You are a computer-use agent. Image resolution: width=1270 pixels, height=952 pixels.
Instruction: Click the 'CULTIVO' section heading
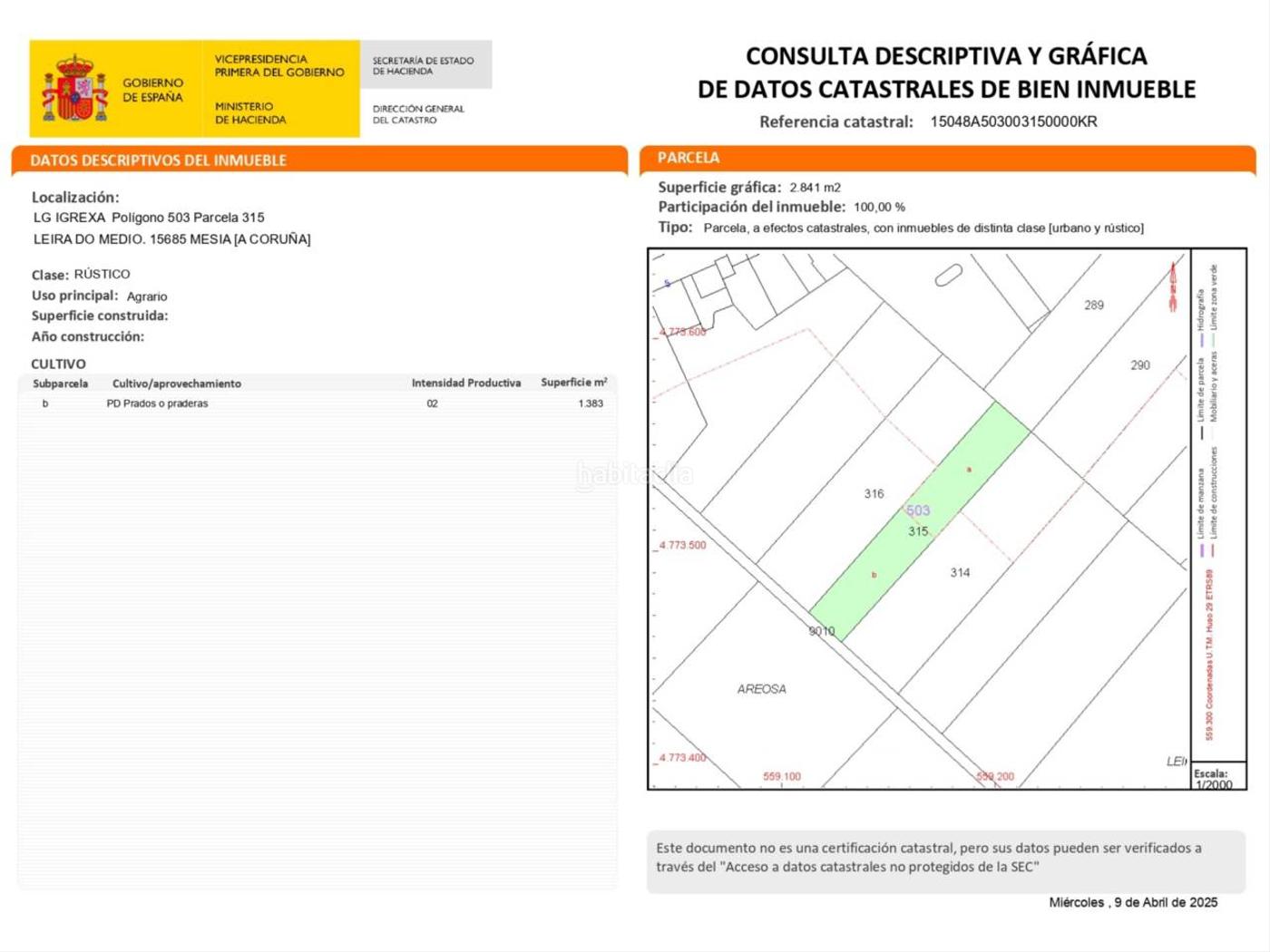[59, 364]
